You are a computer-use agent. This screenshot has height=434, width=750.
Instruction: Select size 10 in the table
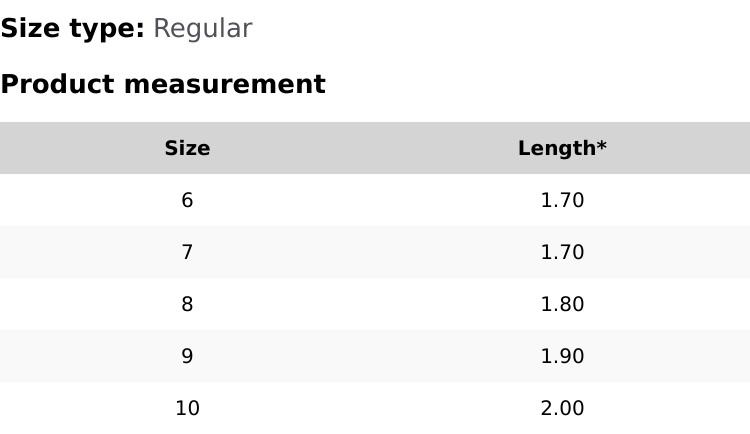tap(187, 408)
